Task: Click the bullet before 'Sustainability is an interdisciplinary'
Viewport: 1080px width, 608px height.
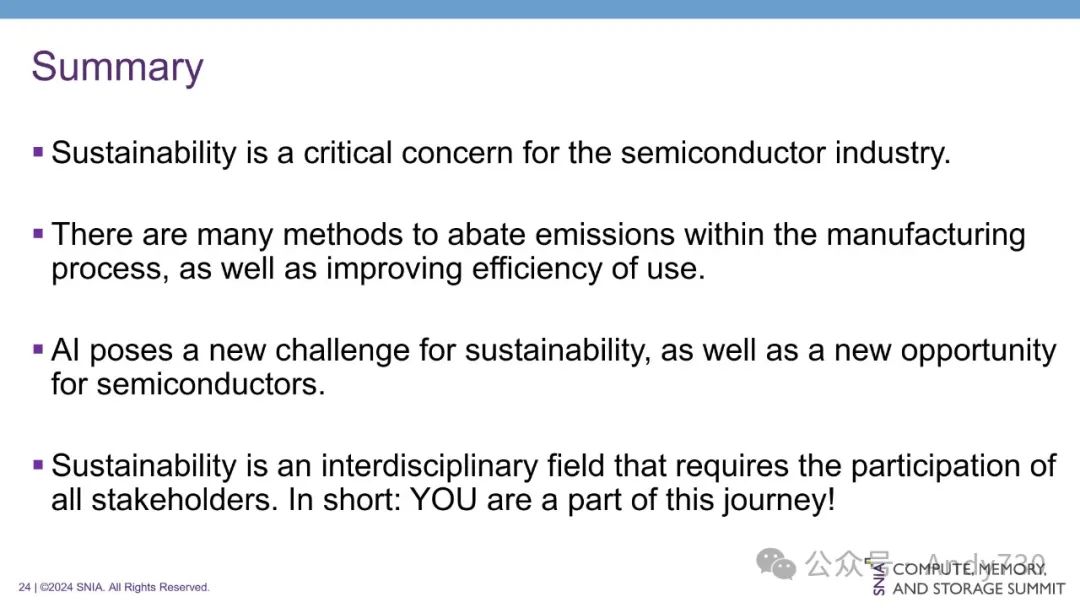Action: coord(38,465)
